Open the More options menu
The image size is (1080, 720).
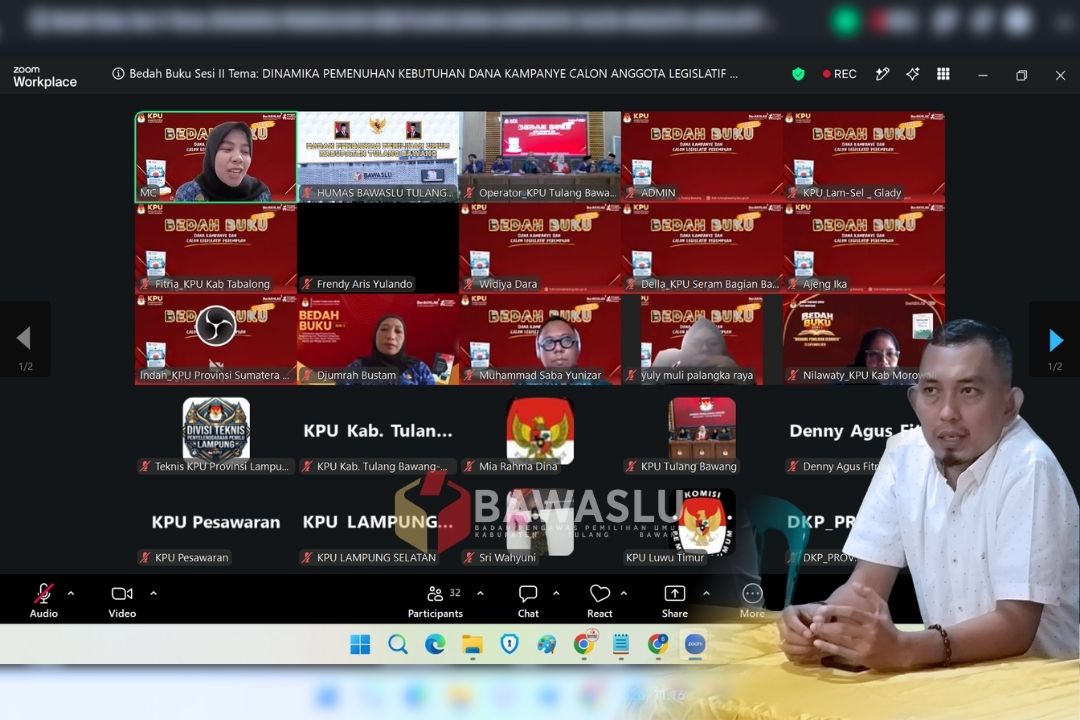[x=752, y=600]
